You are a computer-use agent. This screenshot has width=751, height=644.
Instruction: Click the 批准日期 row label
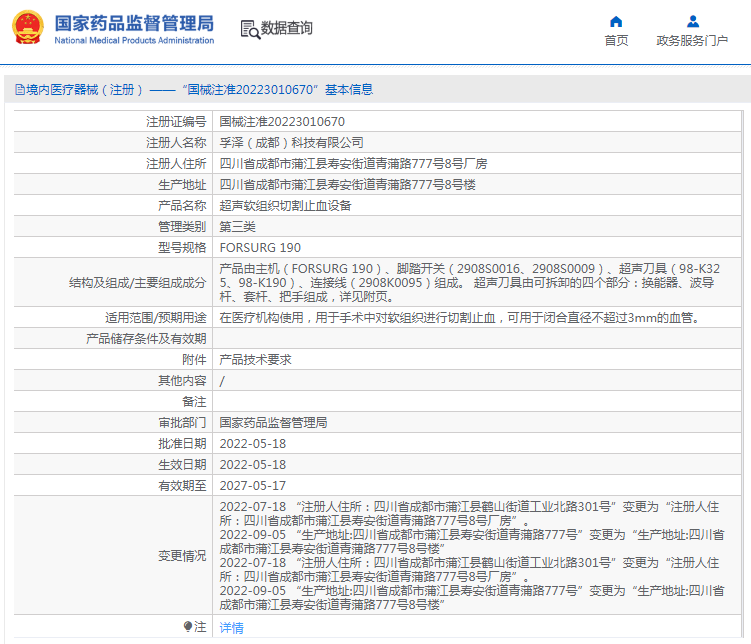point(182,444)
